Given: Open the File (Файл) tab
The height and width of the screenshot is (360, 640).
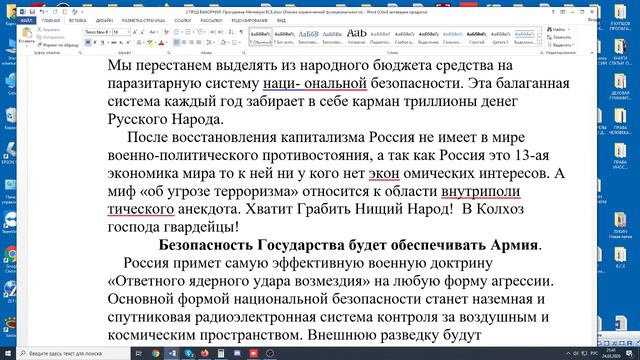Looking at the screenshot, I should pos(27,20).
